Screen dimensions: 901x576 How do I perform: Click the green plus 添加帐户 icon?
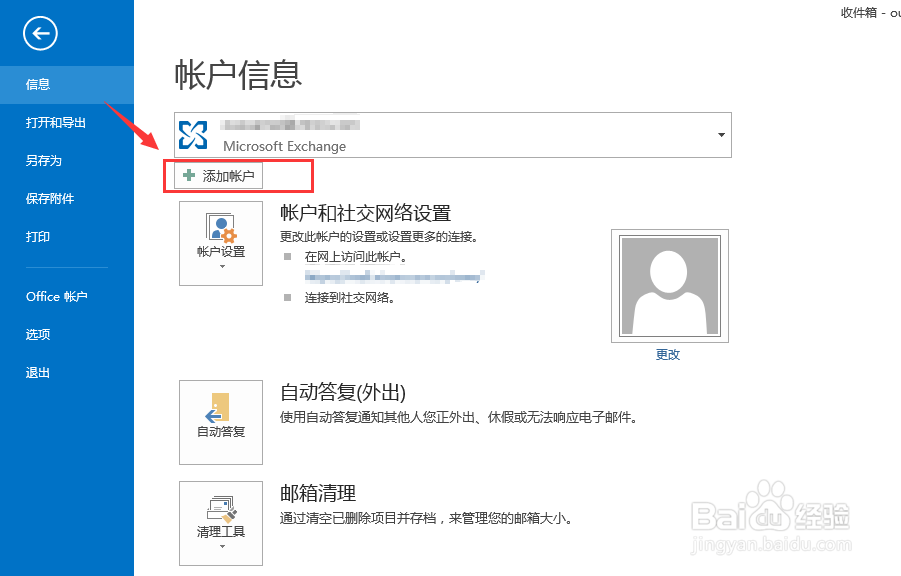[x=188, y=175]
